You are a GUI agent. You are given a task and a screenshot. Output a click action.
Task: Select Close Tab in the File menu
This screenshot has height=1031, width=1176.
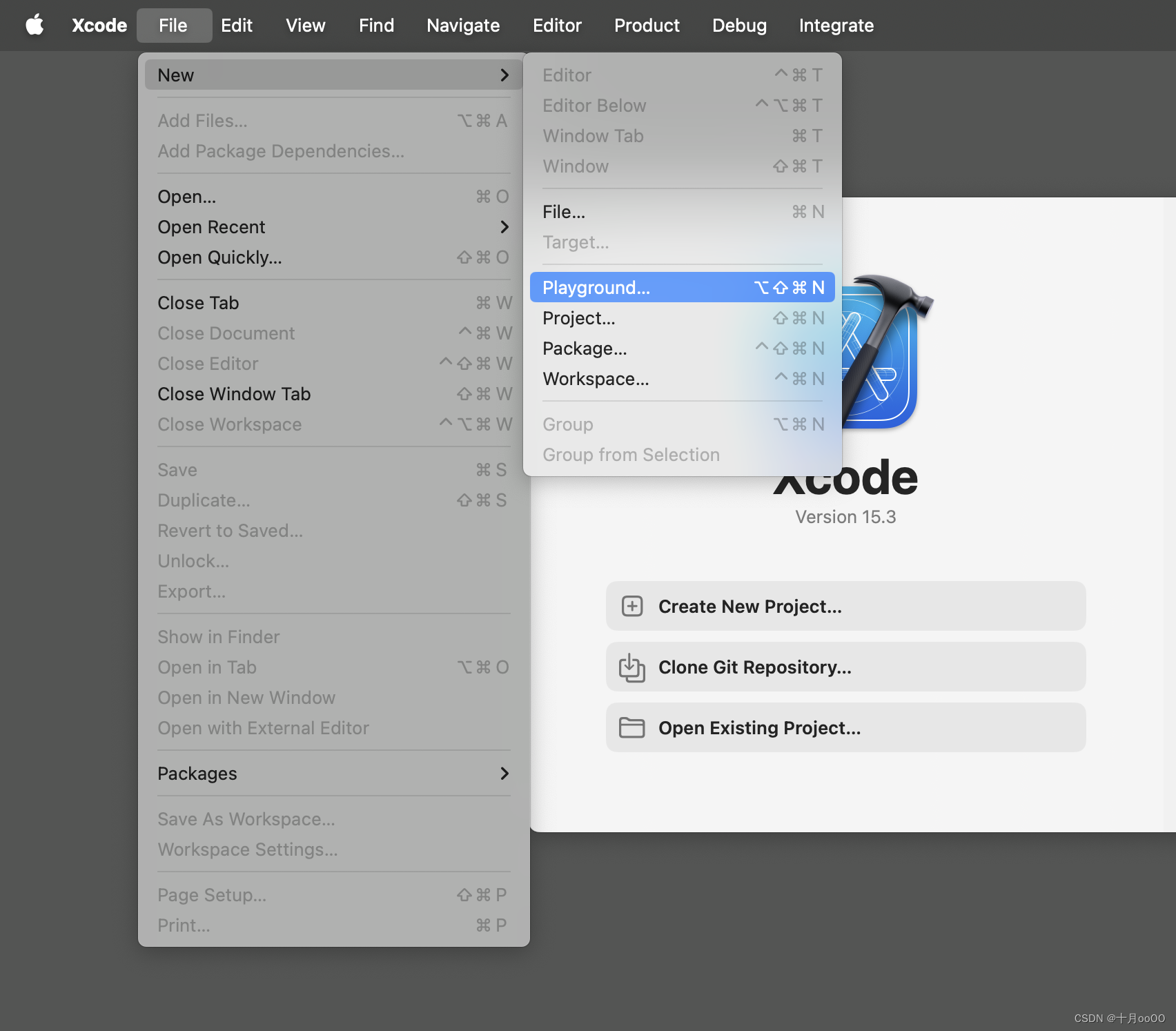[334, 302]
